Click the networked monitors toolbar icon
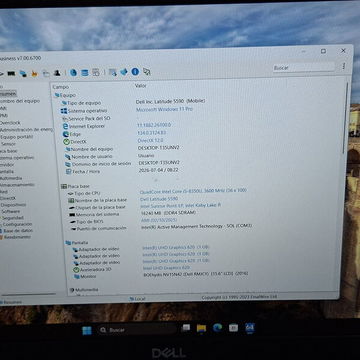The width and height of the screenshot is (360, 360). (23, 73)
